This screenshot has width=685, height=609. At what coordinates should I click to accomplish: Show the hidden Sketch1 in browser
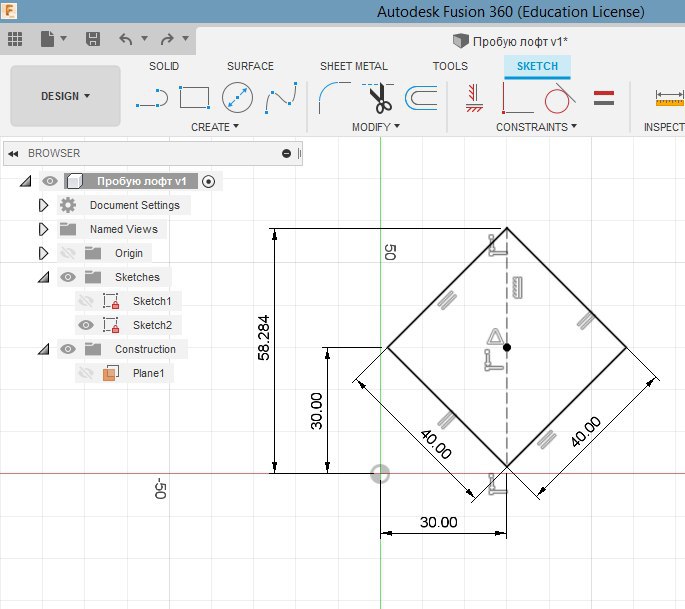86,301
